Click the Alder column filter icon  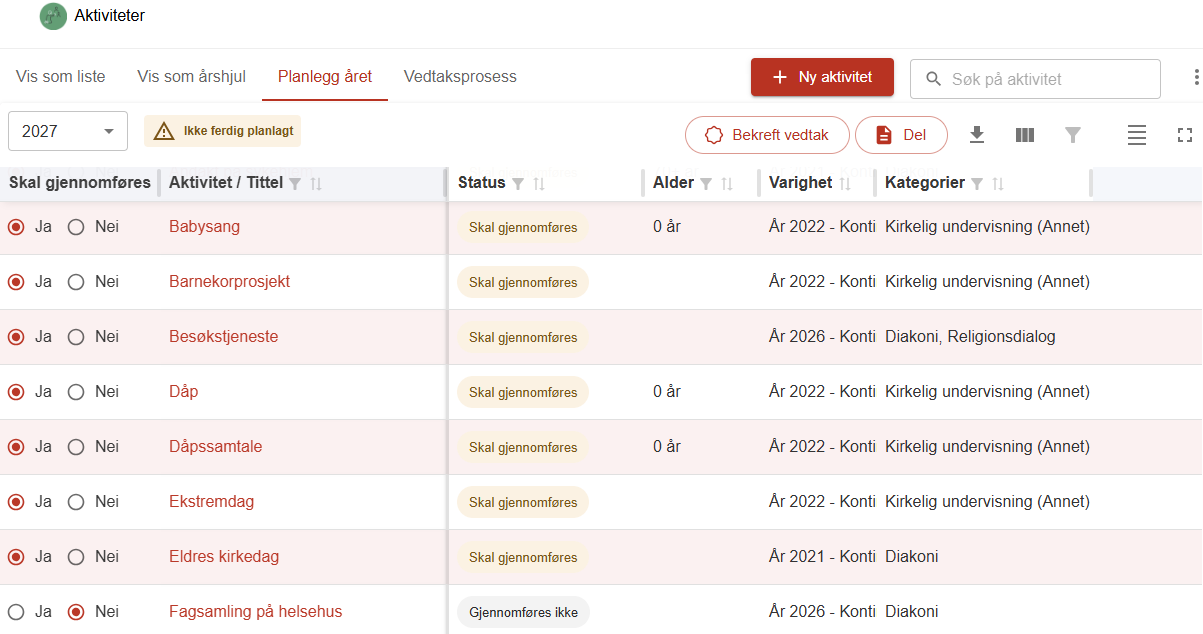pyautogui.click(x=706, y=183)
